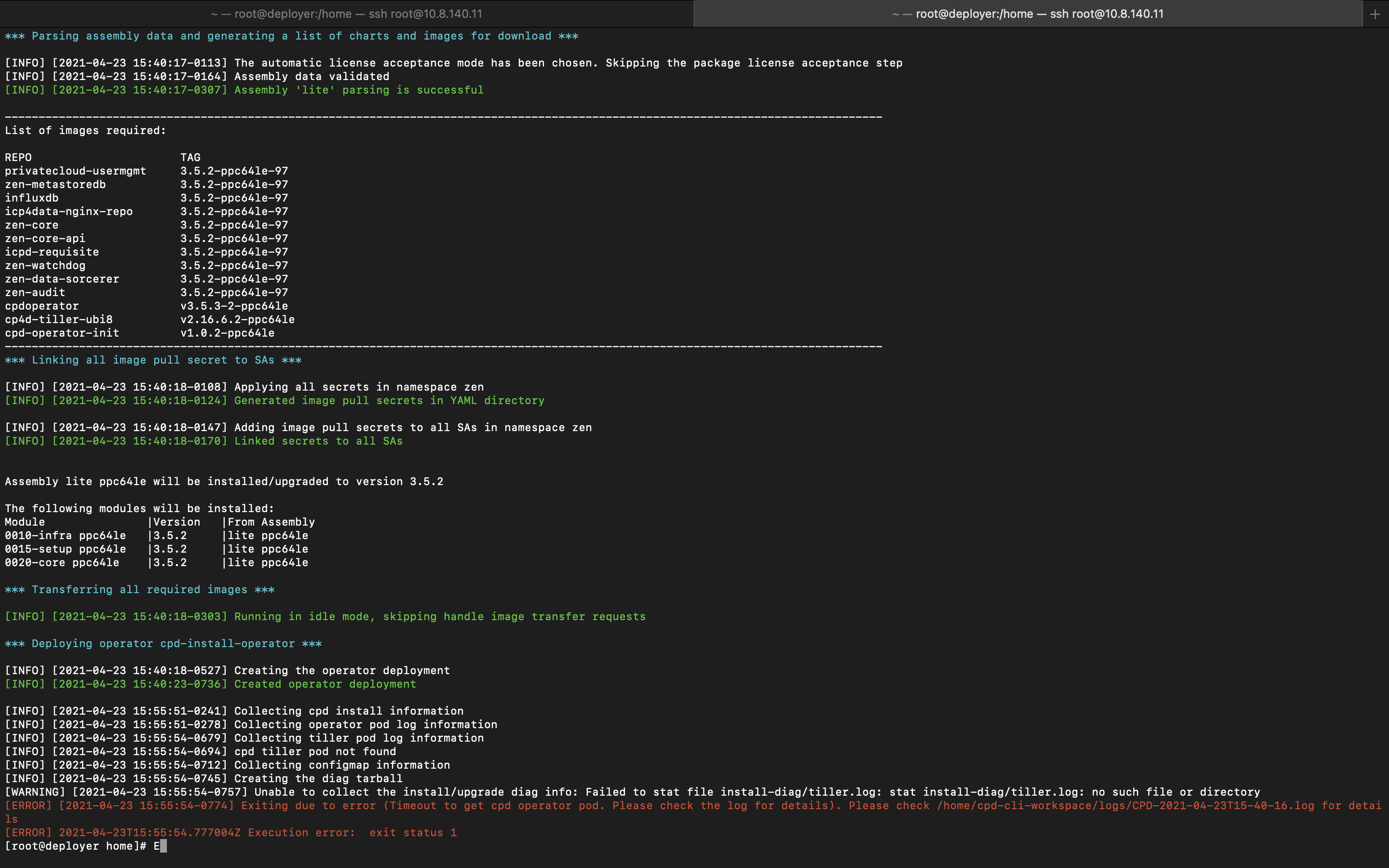
Task: Click the '0015-setup ppc64le' module row
Action: pos(157,549)
